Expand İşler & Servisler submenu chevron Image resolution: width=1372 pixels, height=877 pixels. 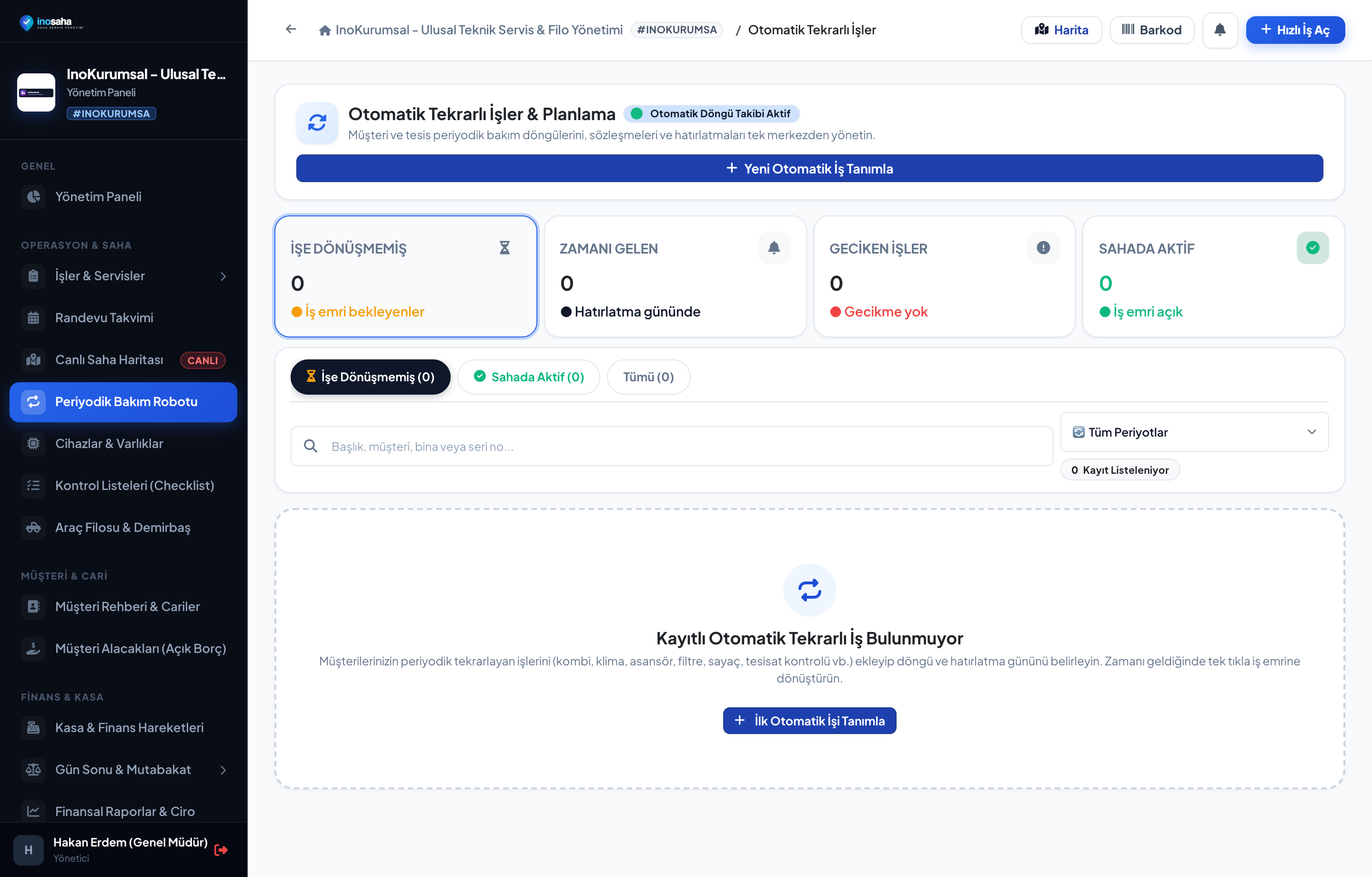click(x=223, y=276)
